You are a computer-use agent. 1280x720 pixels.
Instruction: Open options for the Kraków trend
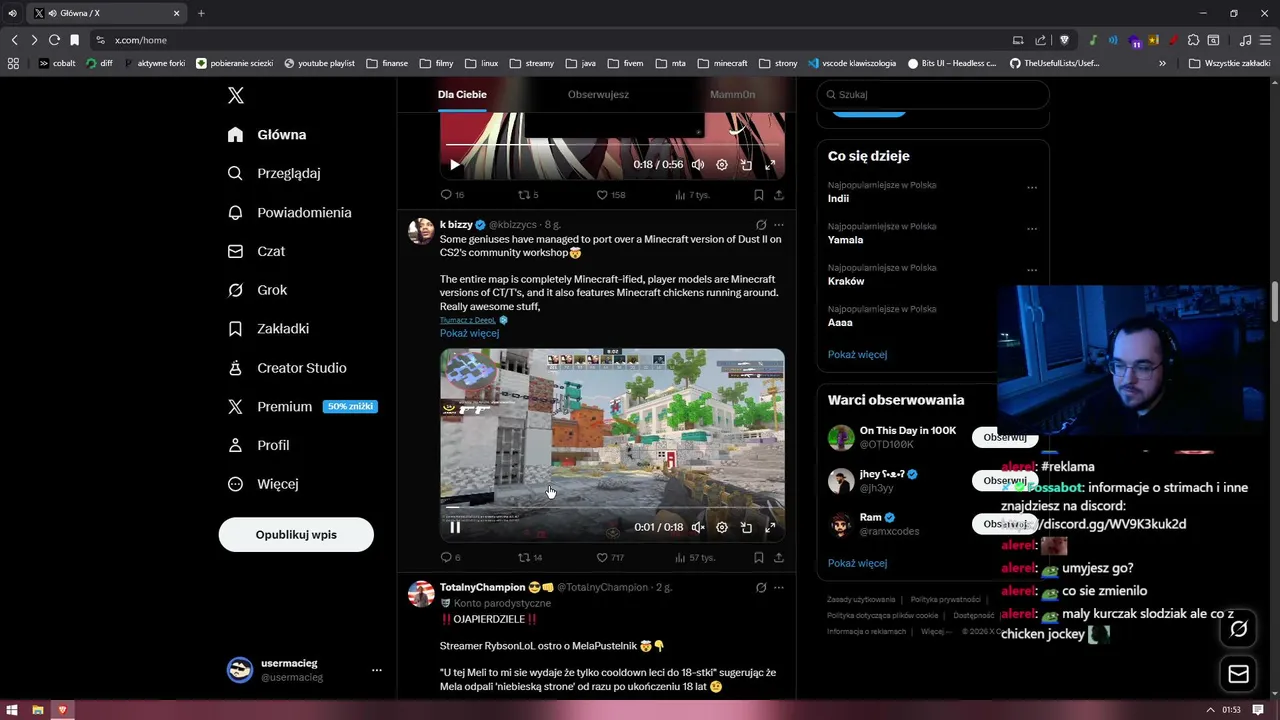[x=1032, y=269]
